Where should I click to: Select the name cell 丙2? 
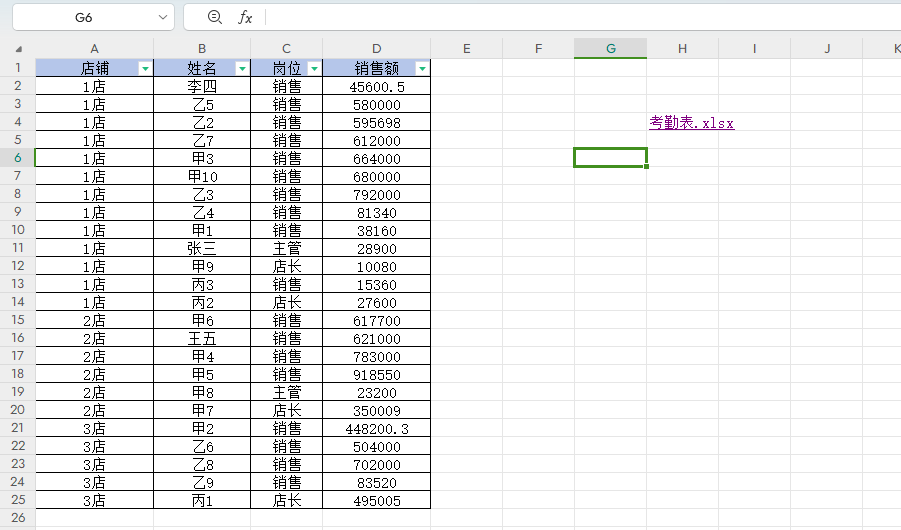[x=202, y=302]
